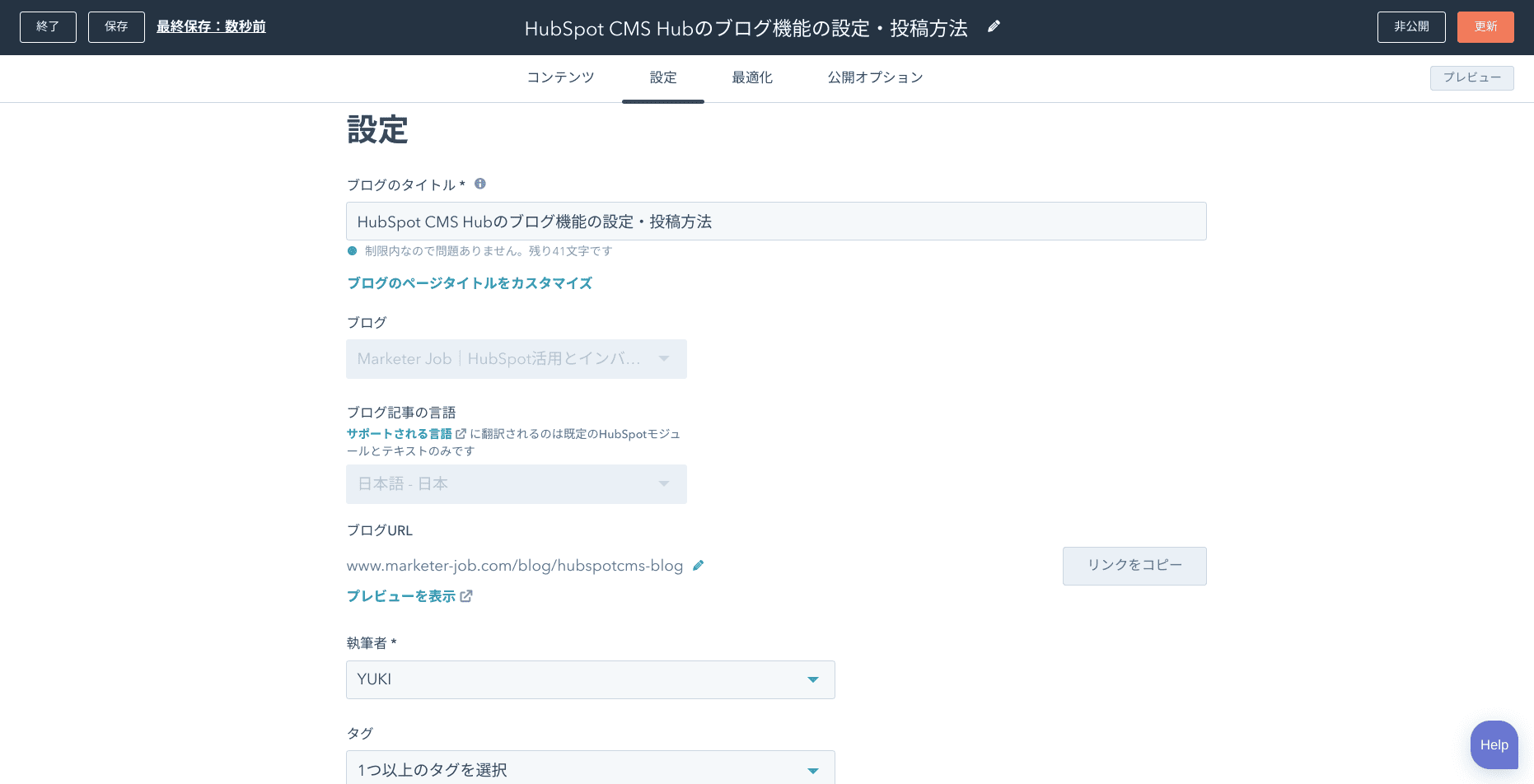The width and height of the screenshot is (1534, 784).
Task: Click the 終了 exit button
Action: (x=48, y=27)
